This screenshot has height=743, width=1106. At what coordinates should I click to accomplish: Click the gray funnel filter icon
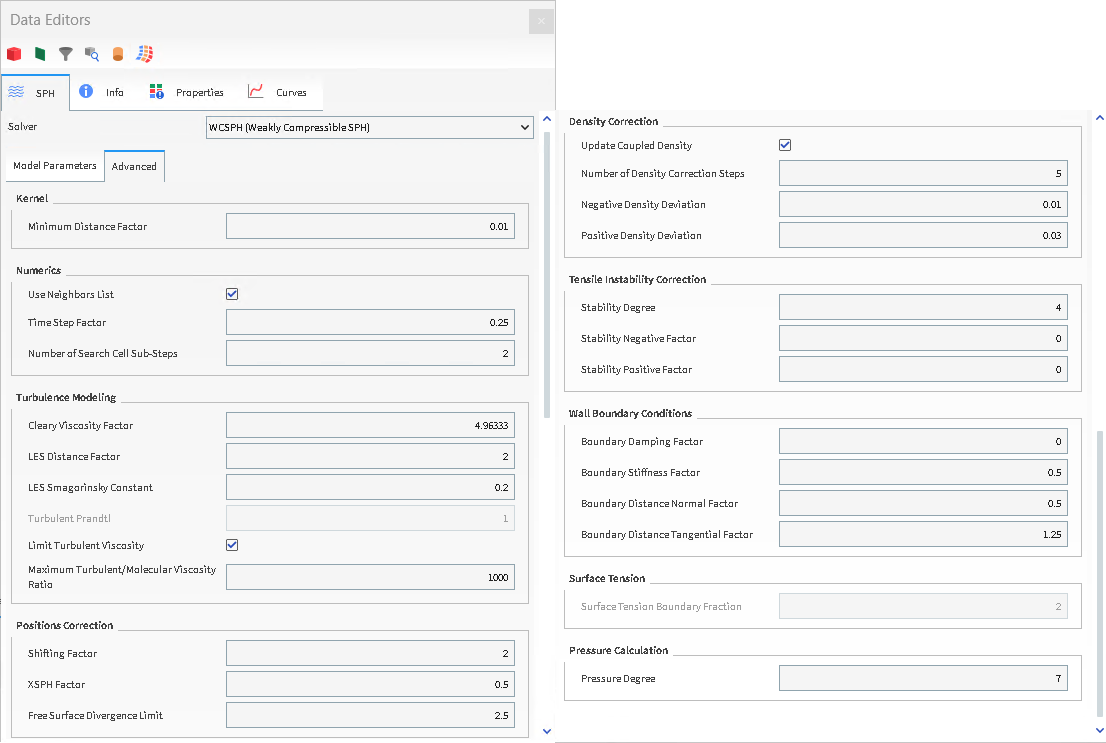(66, 54)
